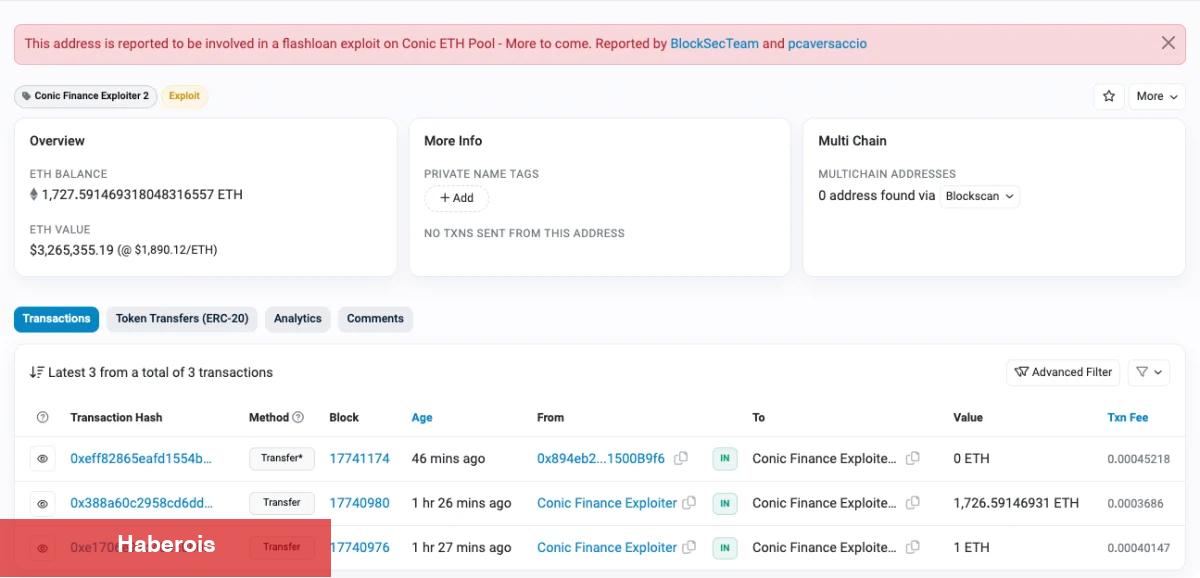Image resolution: width=1200 pixels, height=578 pixels.
Task: Click the IN badge in the 1 hr 26 mins row
Action: (725, 504)
